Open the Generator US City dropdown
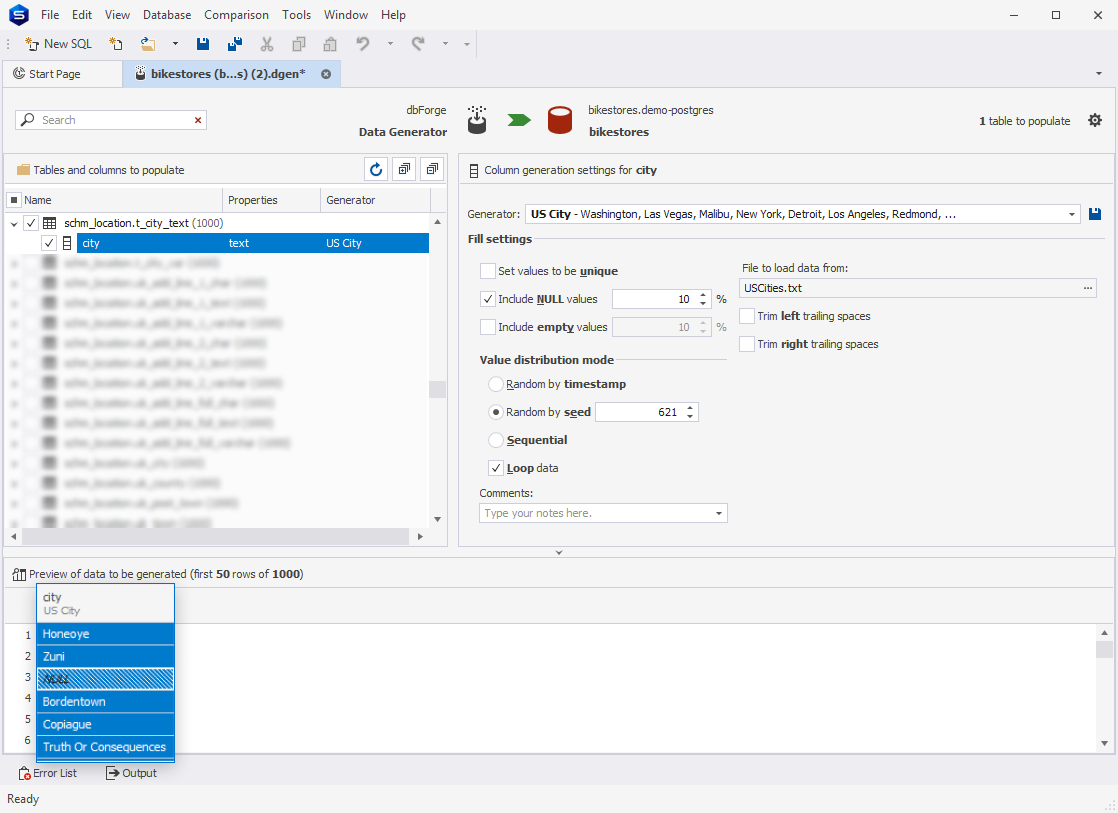This screenshot has height=813, width=1118. click(1071, 214)
